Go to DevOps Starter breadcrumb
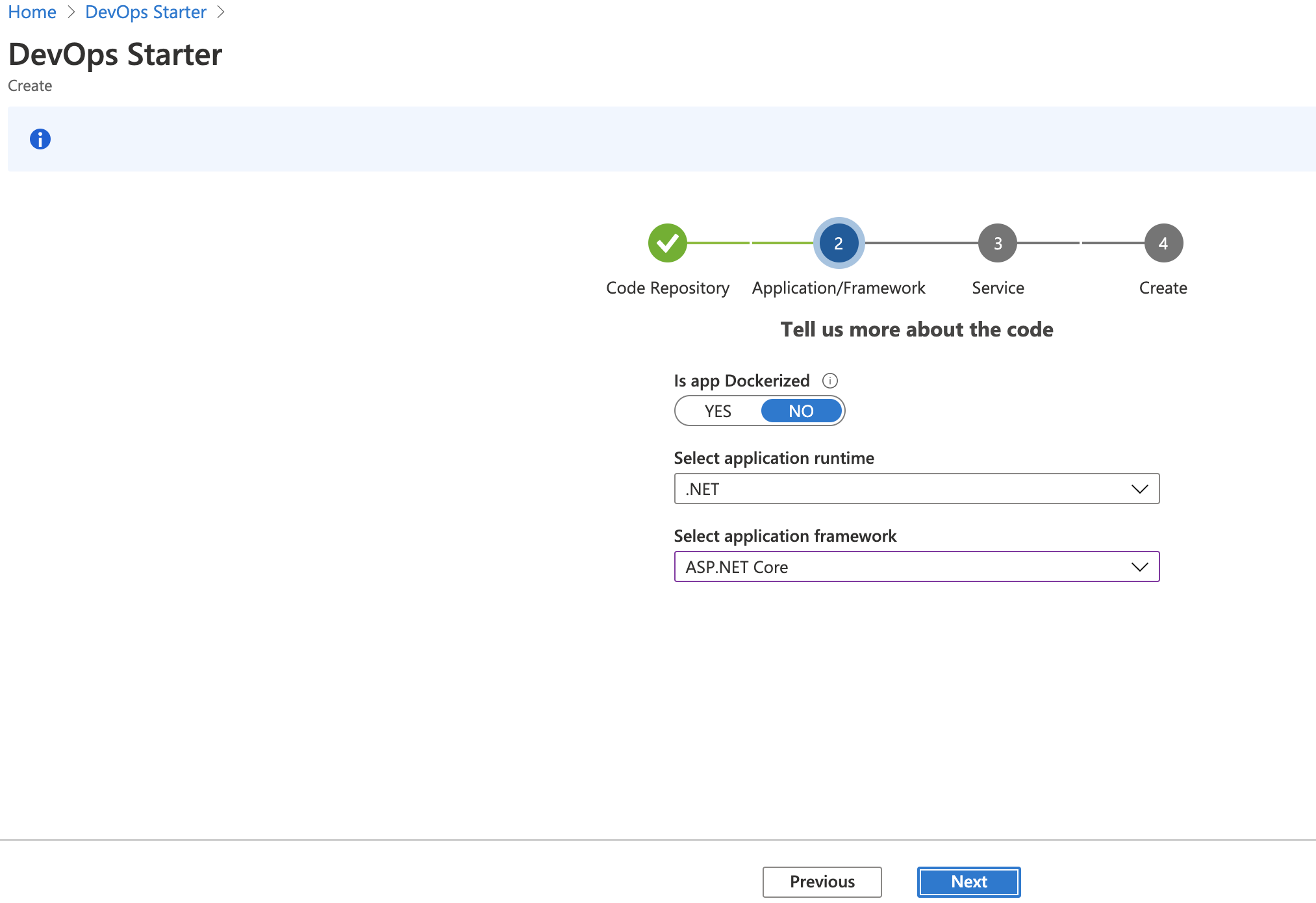The width and height of the screenshot is (1316, 903). [x=146, y=12]
